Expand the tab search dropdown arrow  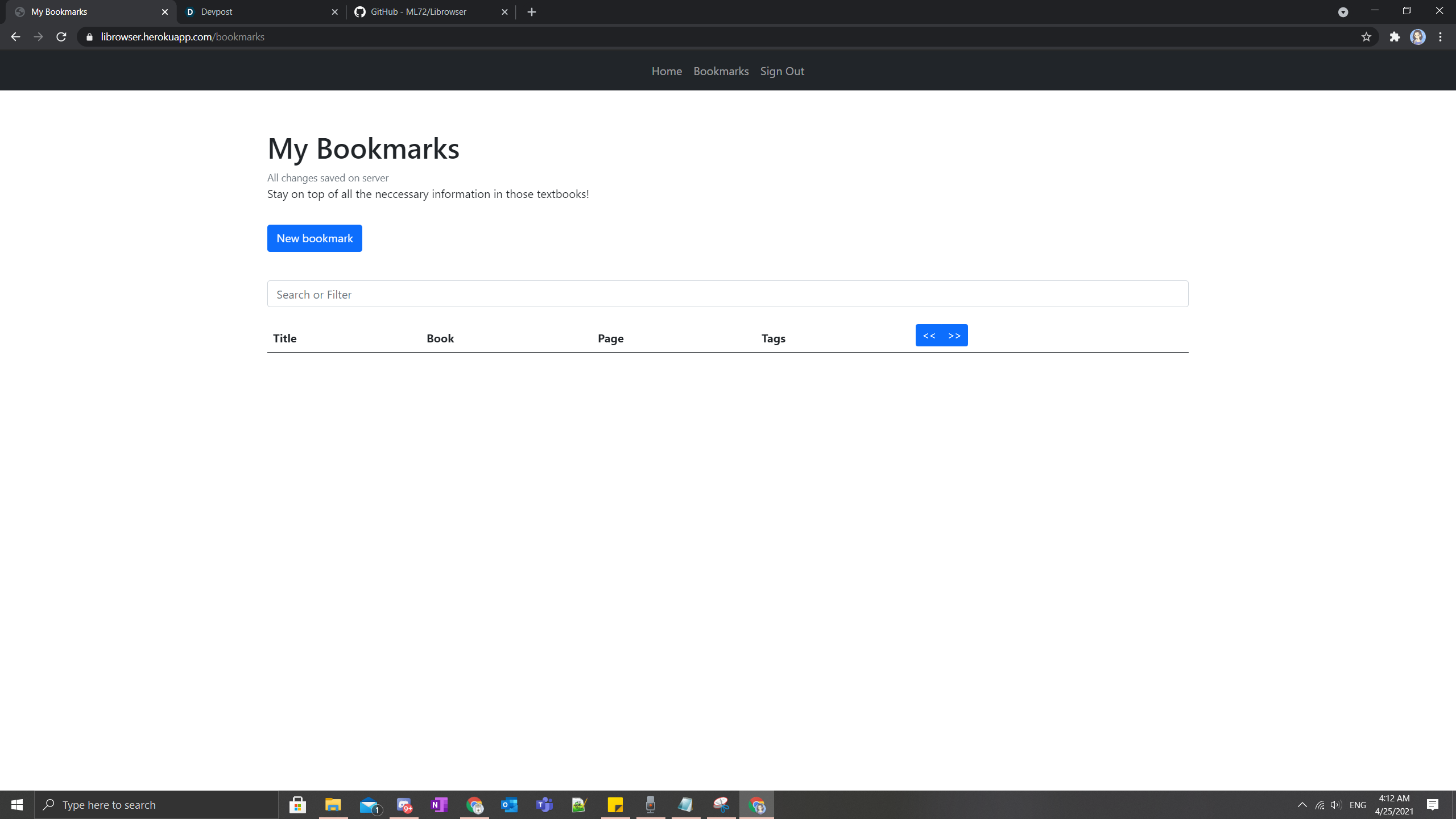point(1343,12)
